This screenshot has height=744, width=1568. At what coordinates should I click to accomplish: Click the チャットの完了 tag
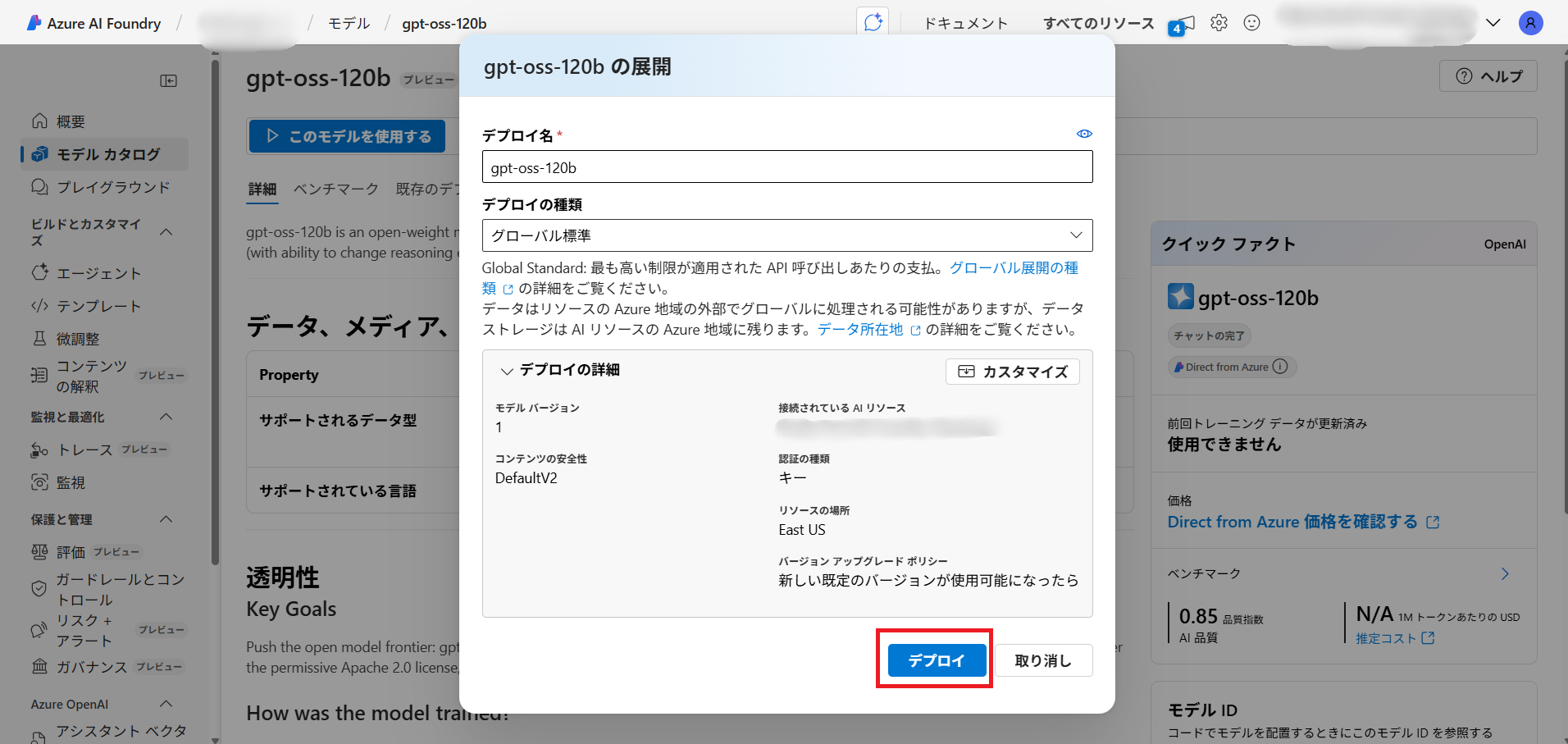point(1209,335)
